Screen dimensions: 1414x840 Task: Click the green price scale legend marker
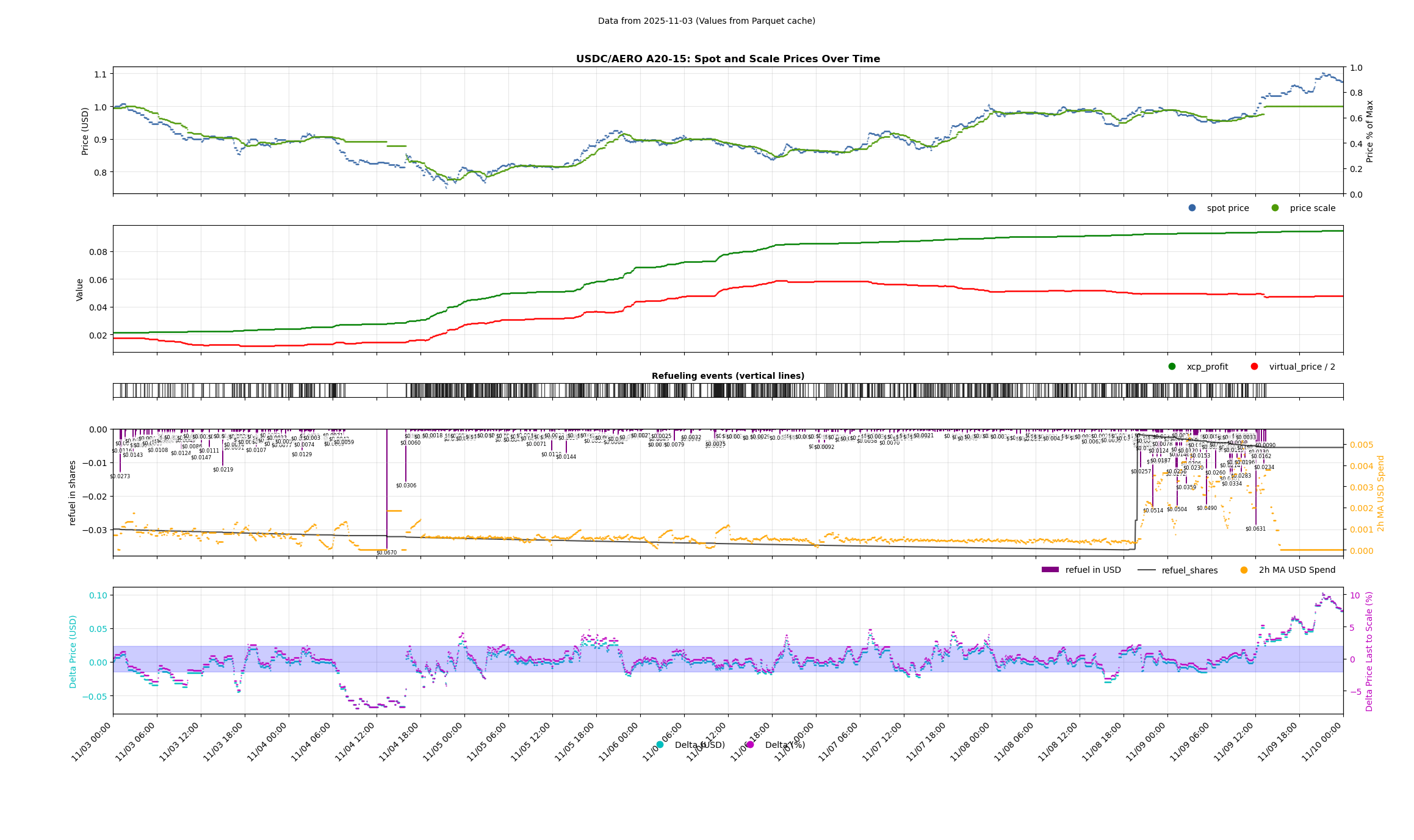1275,208
